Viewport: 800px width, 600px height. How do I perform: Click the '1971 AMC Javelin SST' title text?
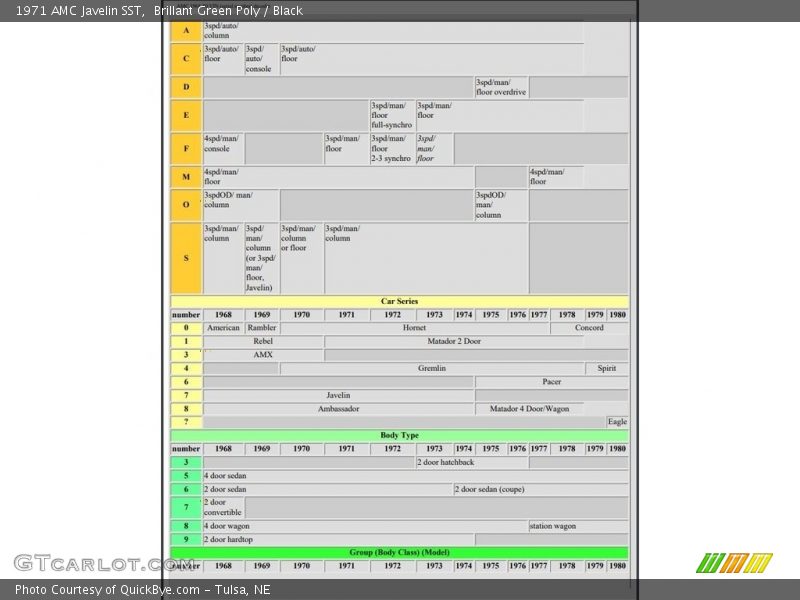79,11
